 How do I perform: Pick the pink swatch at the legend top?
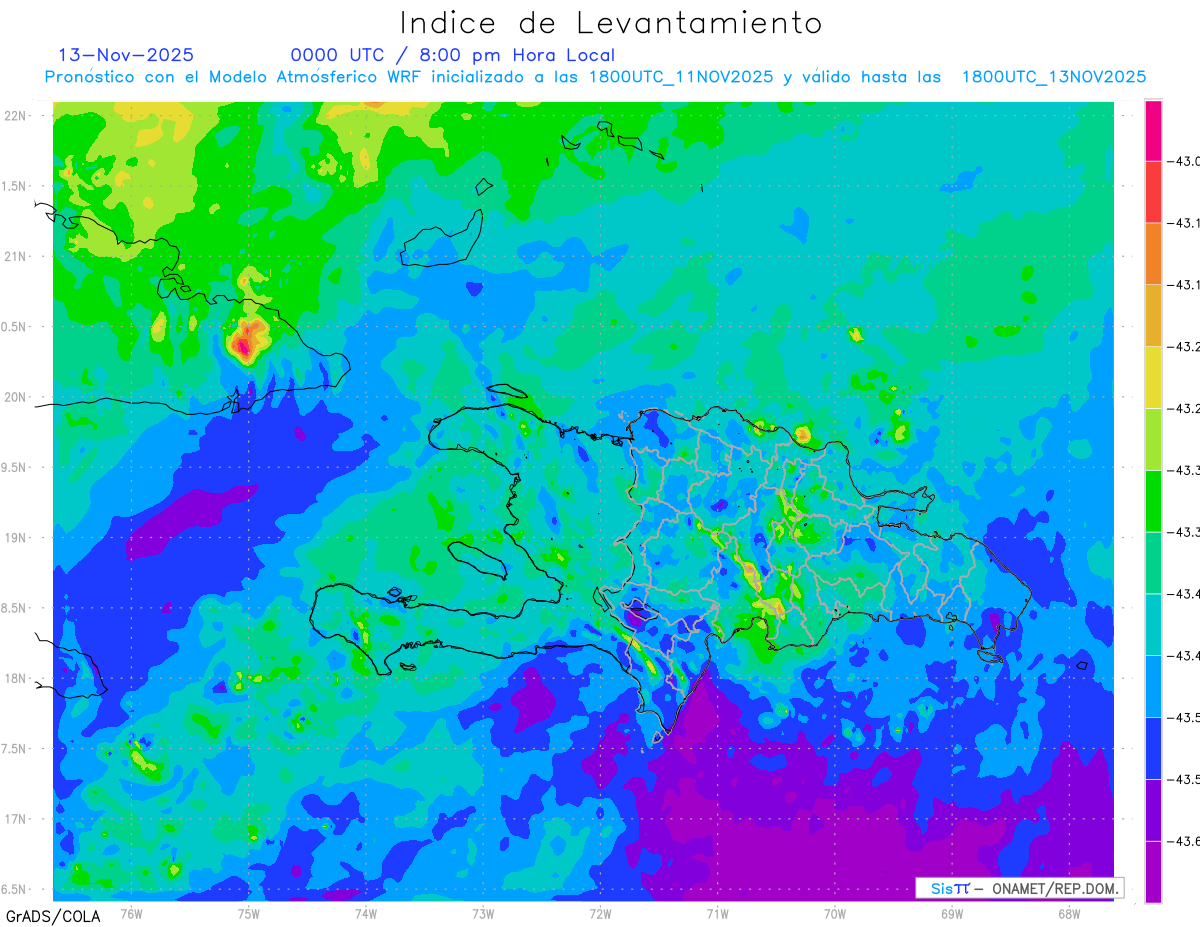point(1153,130)
